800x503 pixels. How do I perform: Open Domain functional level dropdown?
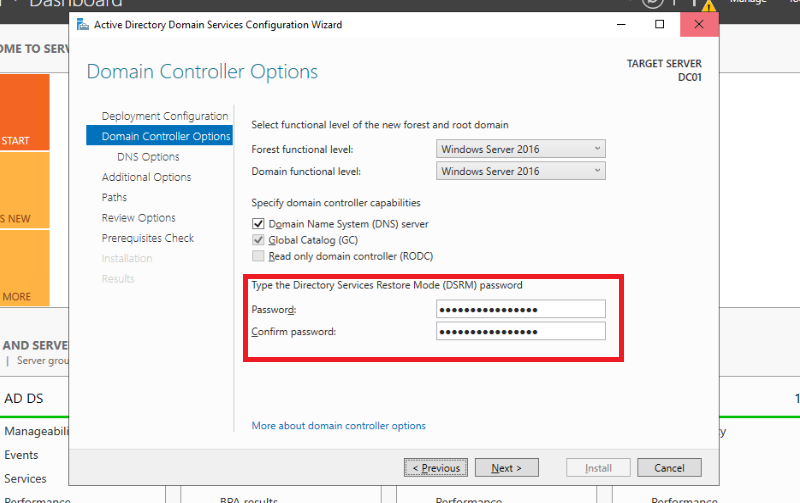(x=520, y=171)
